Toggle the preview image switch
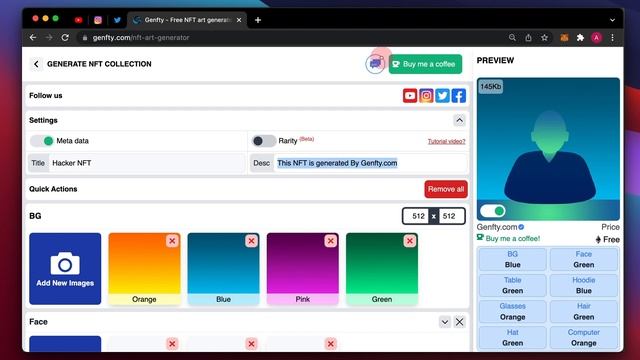 point(493,211)
